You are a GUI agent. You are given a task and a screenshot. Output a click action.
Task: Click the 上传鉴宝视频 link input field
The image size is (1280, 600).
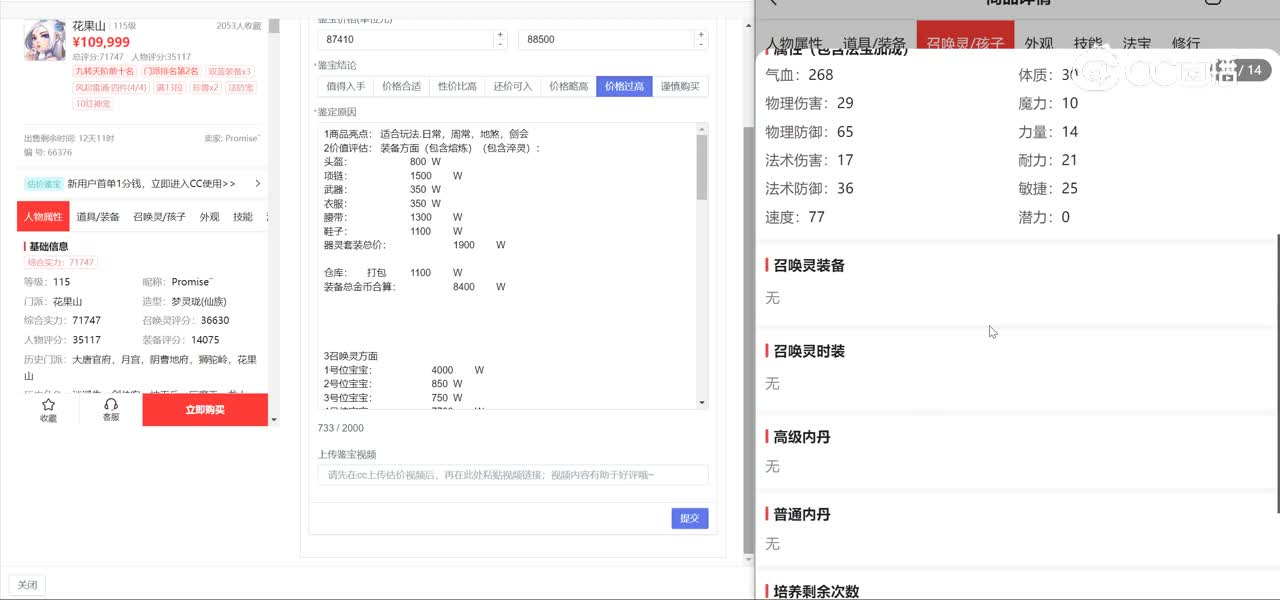pos(512,475)
